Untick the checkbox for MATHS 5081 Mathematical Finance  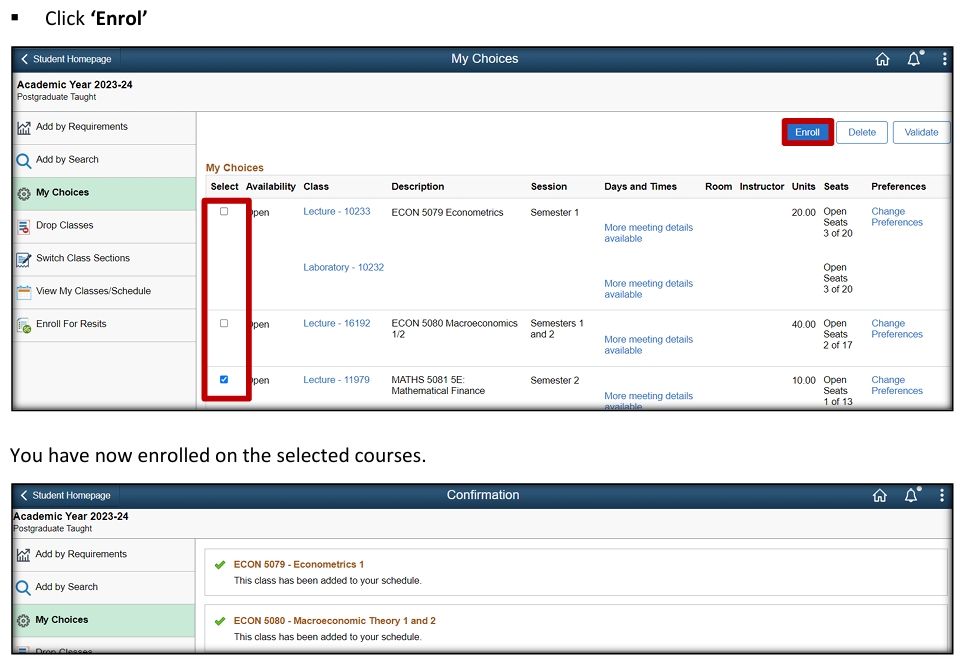tap(224, 380)
